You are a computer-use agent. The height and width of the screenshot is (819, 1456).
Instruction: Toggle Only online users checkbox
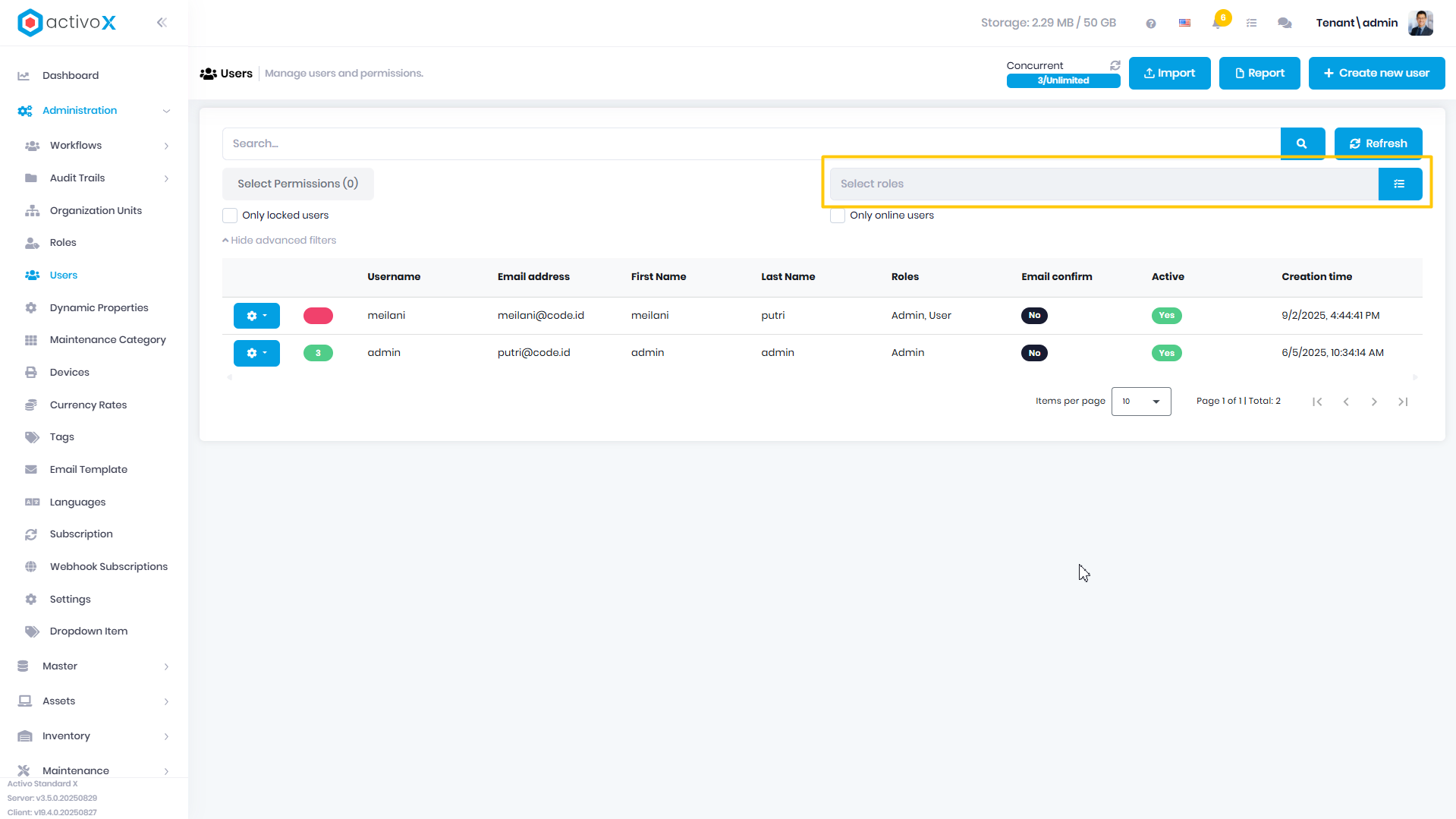pos(838,216)
